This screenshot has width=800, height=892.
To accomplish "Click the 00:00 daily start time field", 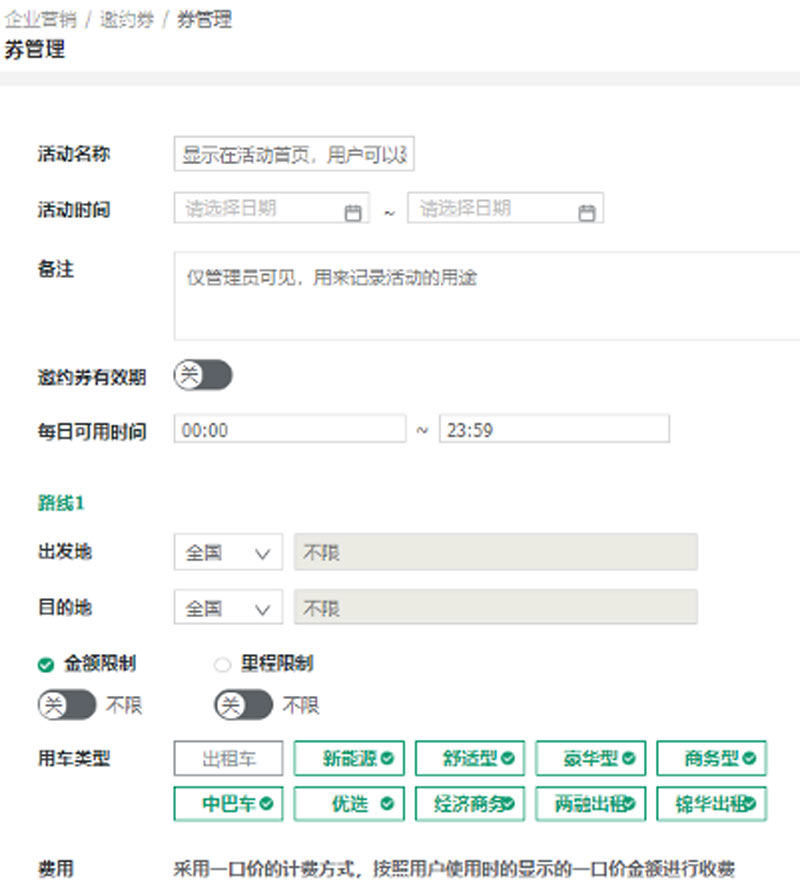I will (290, 429).
